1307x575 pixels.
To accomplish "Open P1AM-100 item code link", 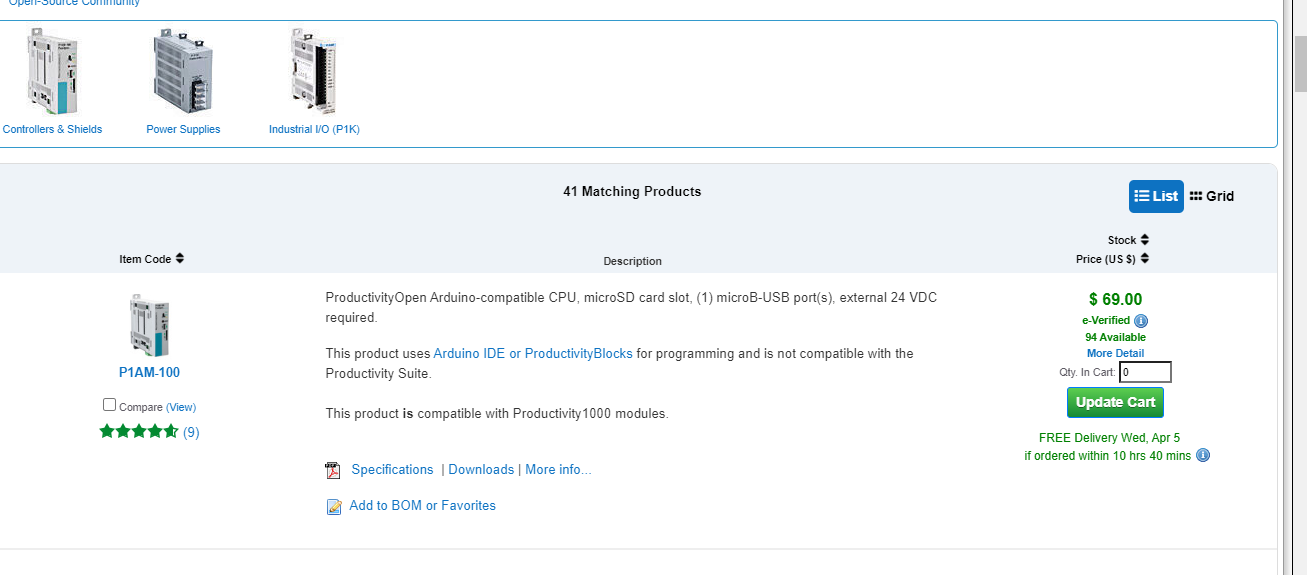I will [x=149, y=372].
